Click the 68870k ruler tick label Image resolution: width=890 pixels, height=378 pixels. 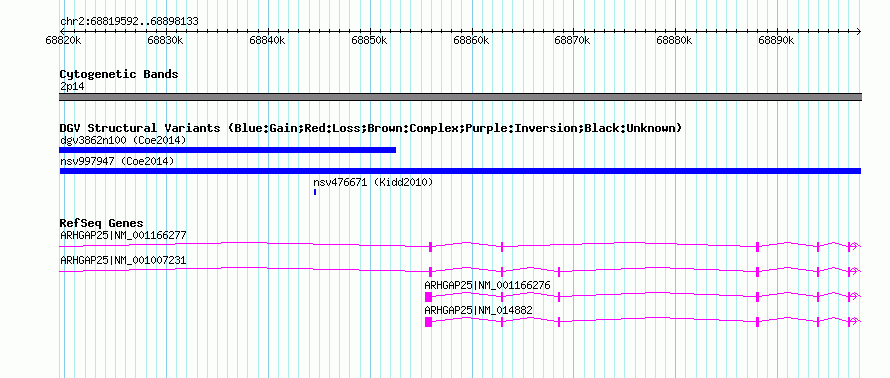(572, 41)
